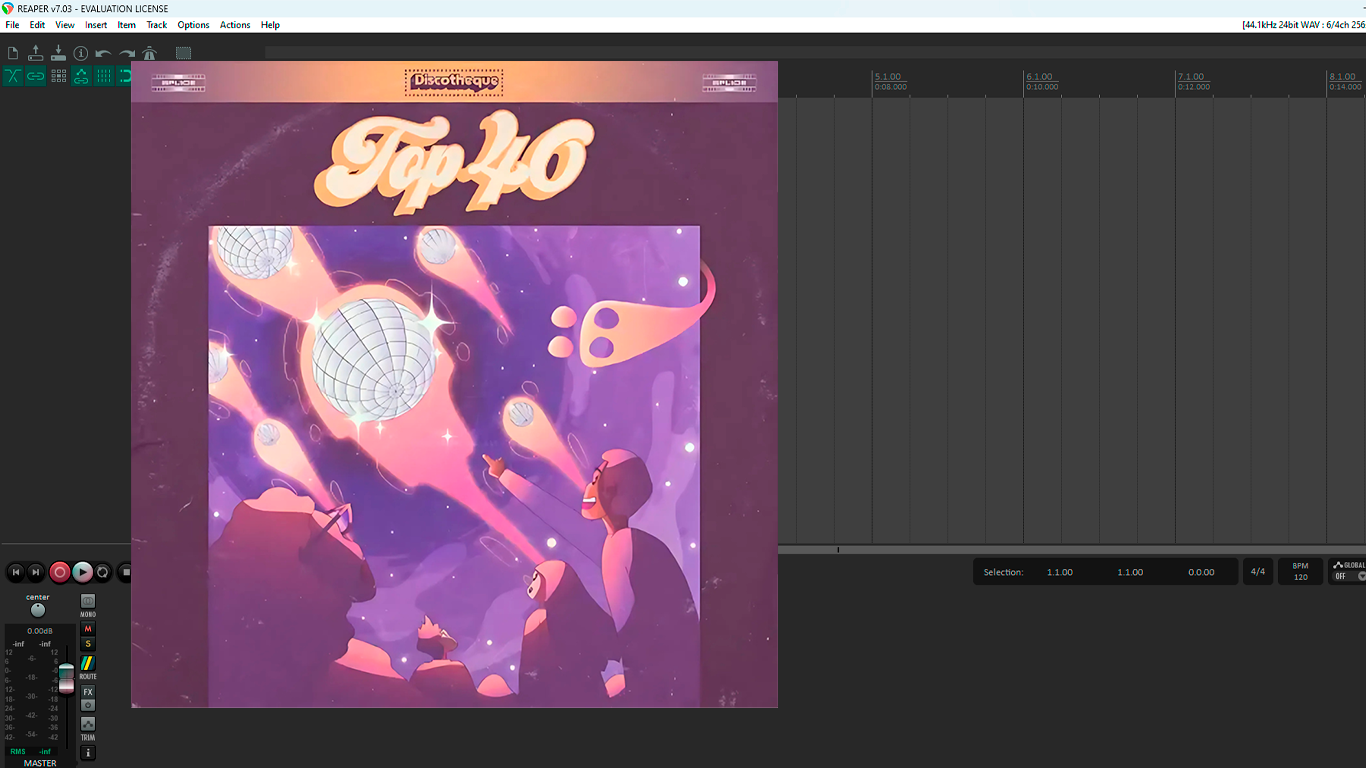Screen dimensions: 1366x768
Task: Toggle the master MONO button
Action: coord(88,601)
